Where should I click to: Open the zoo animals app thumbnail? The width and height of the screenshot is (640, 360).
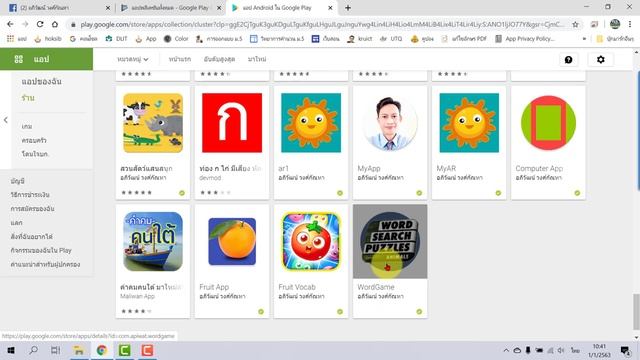pyautogui.click(x=153, y=123)
